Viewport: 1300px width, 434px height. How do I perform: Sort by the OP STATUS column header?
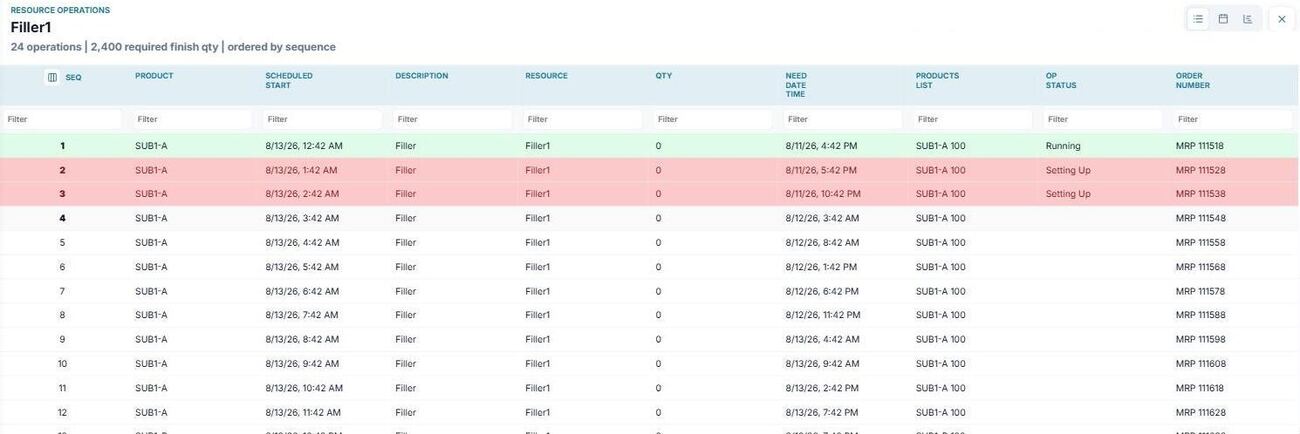point(1061,81)
